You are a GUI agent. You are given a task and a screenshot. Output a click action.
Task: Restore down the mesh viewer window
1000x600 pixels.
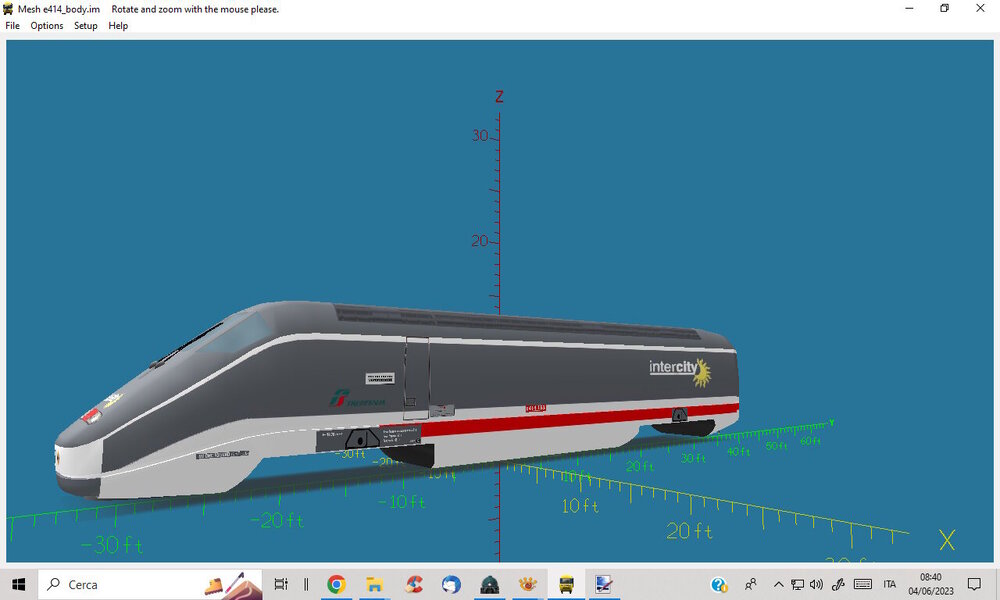click(945, 8)
